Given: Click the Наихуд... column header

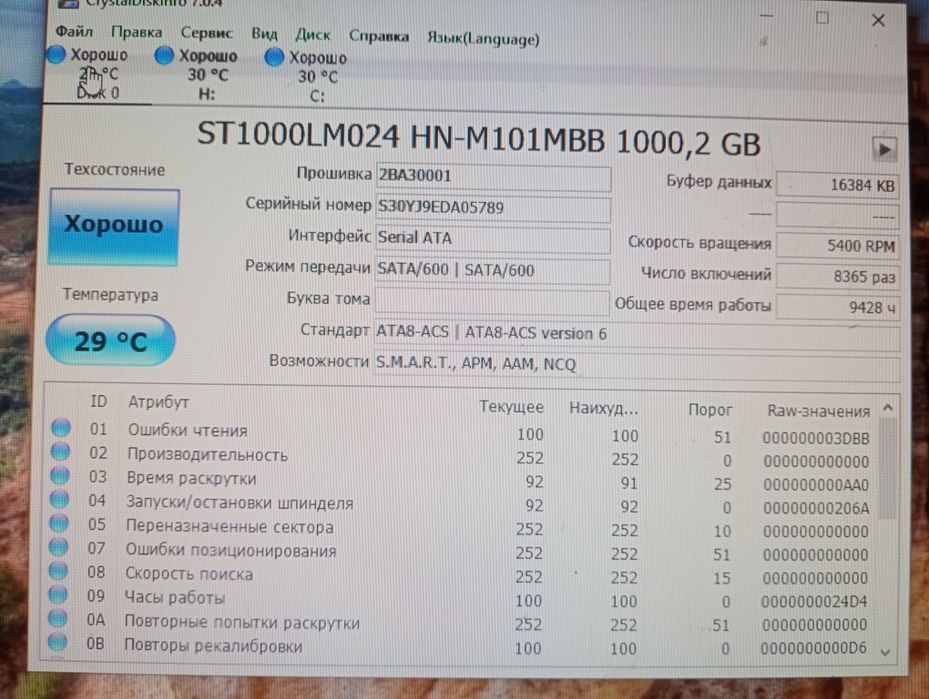Looking at the screenshot, I should [x=603, y=408].
